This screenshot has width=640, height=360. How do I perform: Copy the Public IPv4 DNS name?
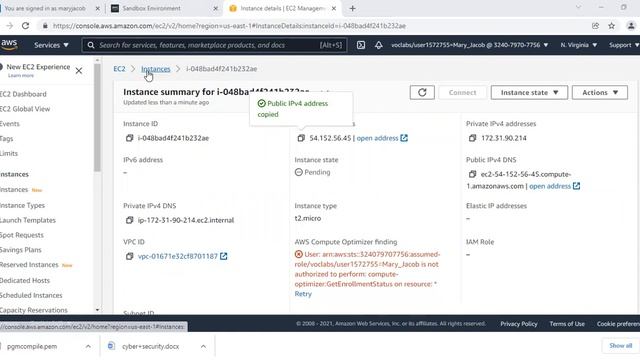click(472, 174)
